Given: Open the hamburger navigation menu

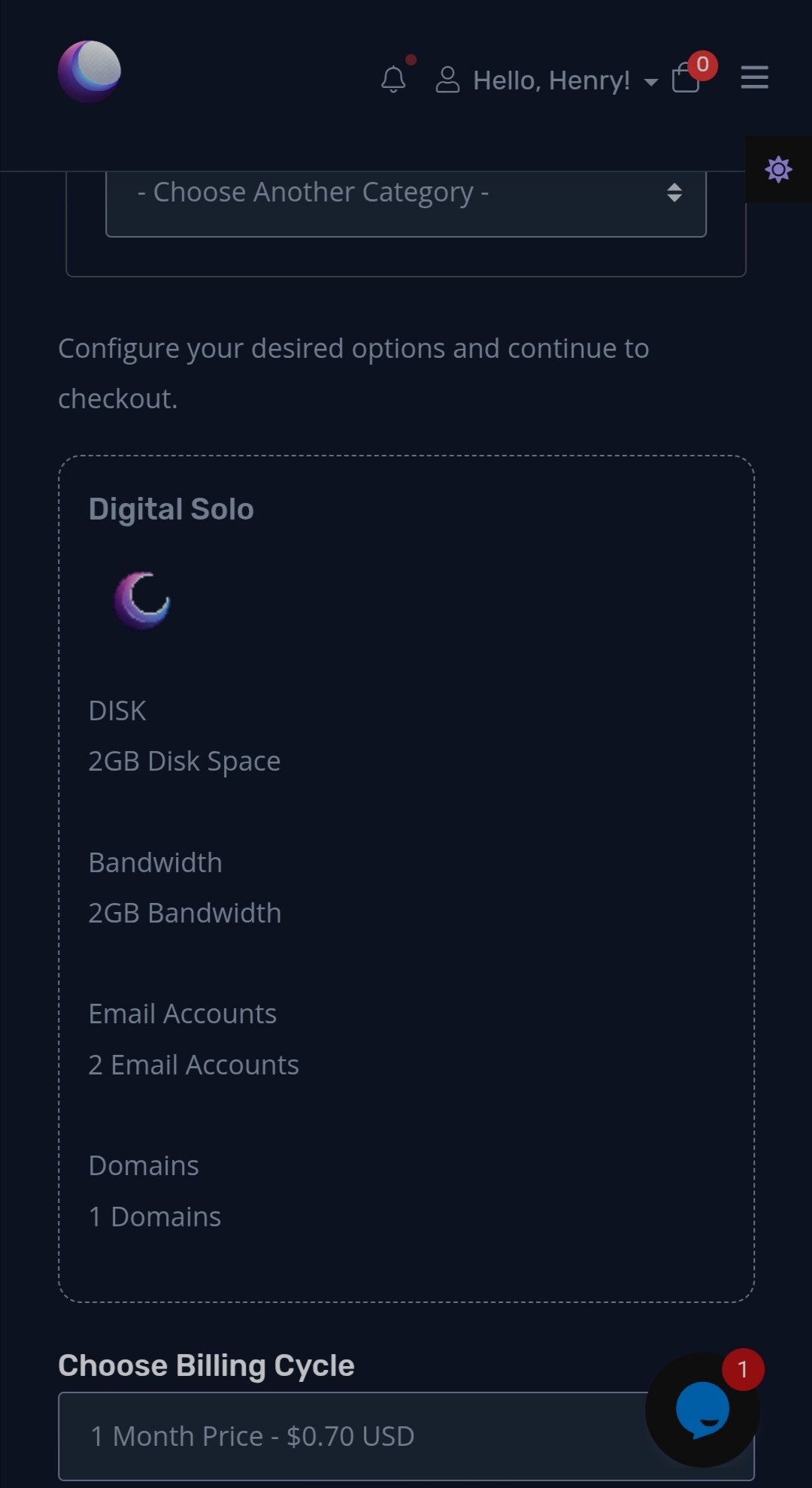Looking at the screenshot, I should [753, 78].
